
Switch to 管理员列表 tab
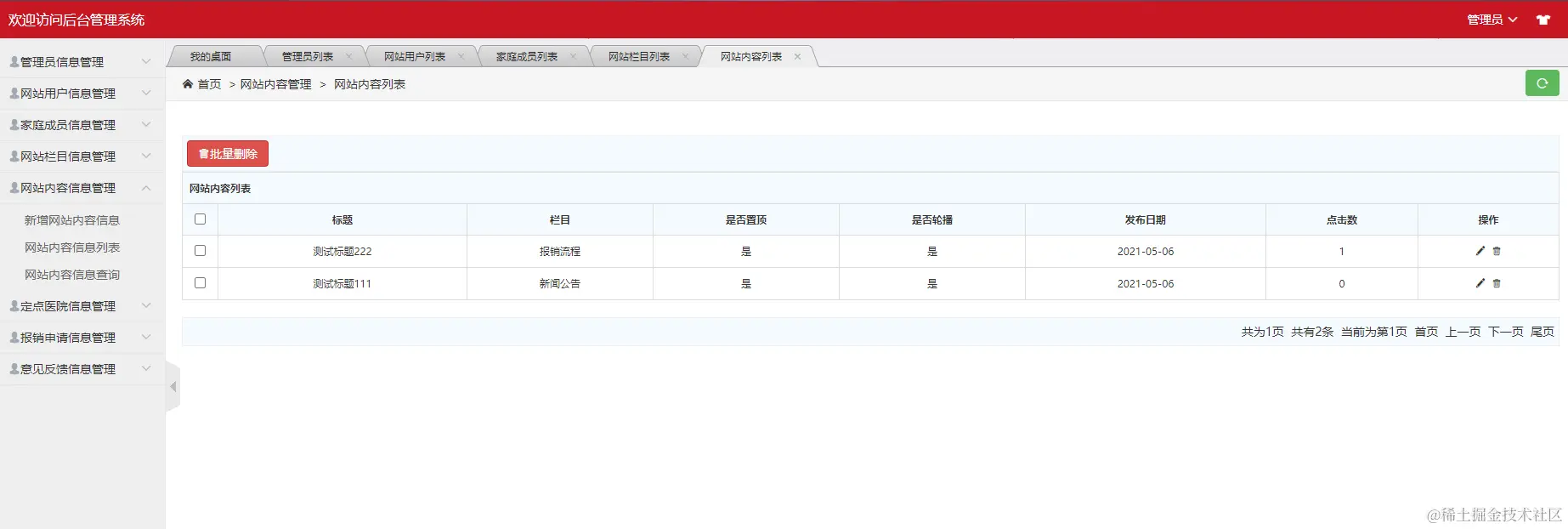point(308,57)
